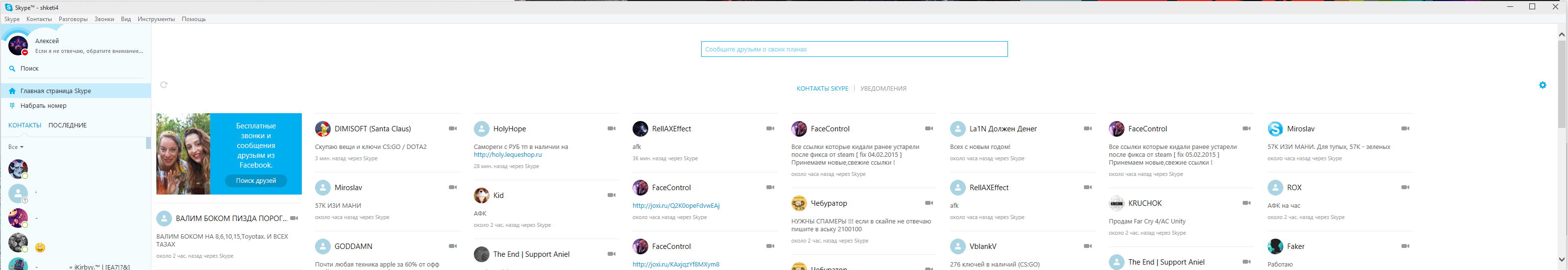Open the holy.lequeshop.ru link
Image resolution: width=1568 pixels, height=270 pixels.
coord(508,154)
